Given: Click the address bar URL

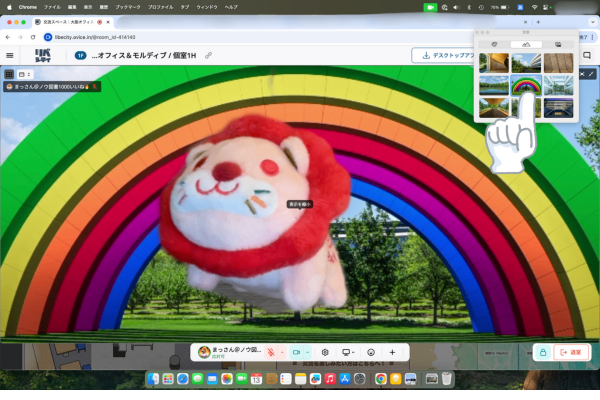Looking at the screenshot, I should pos(95,37).
